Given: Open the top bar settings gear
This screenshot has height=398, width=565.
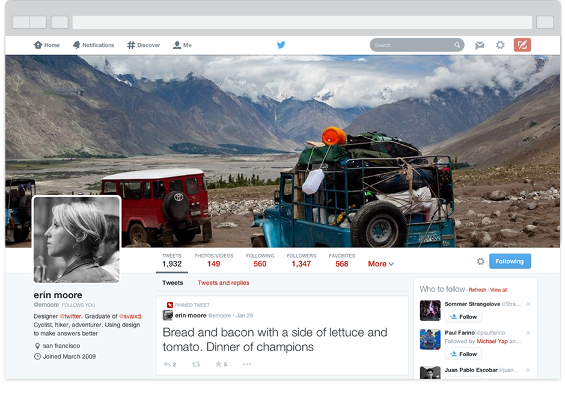Looking at the screenshot, I should click(500, 45).
